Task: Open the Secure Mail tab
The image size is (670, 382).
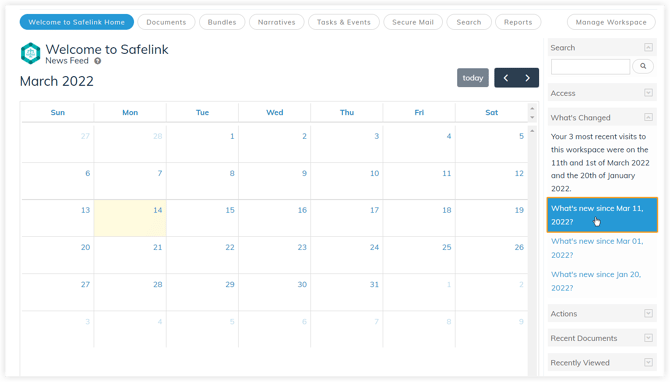Action: tap(413, 22)
